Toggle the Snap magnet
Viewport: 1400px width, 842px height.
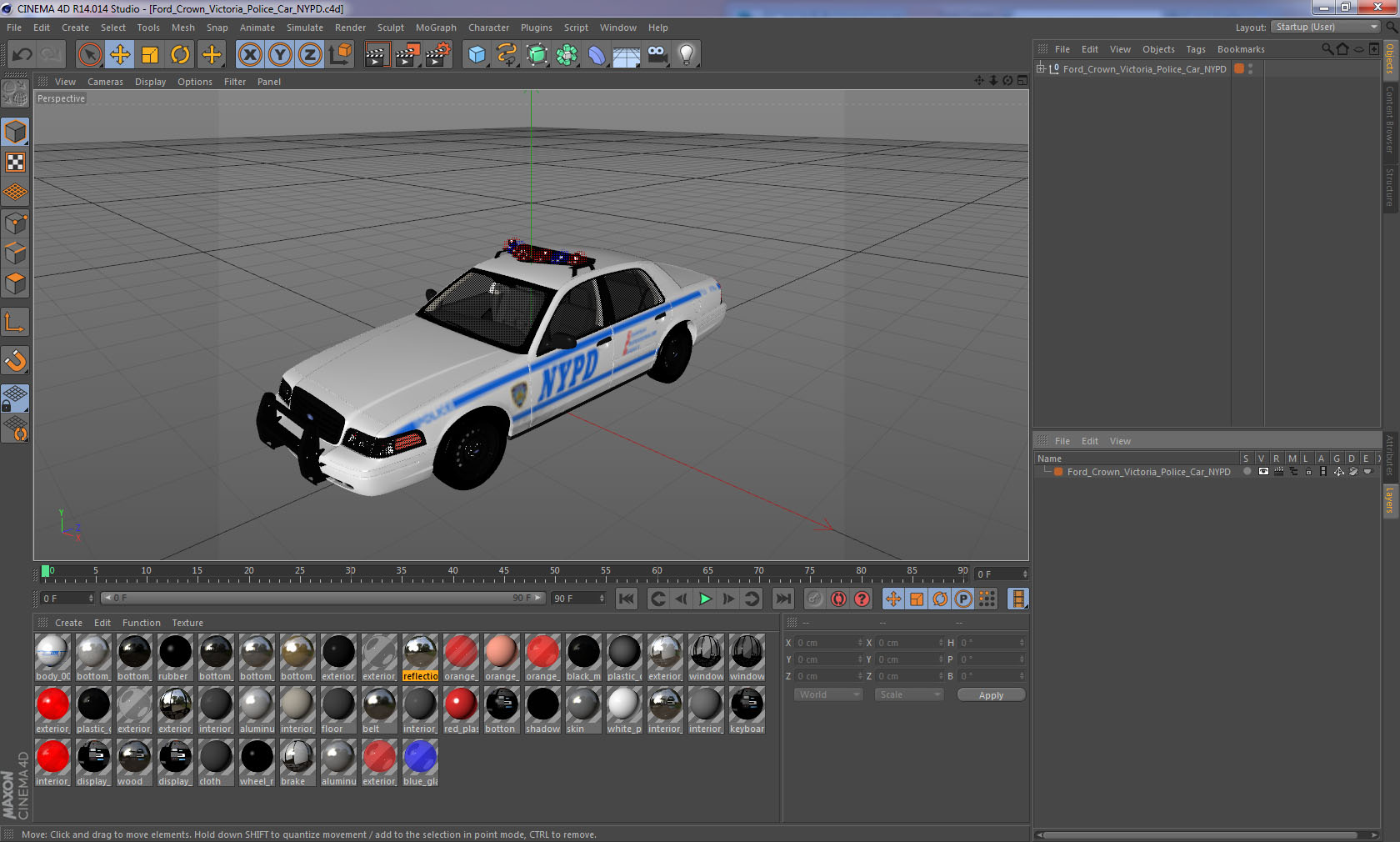pyautogui.click(x=15, y=360)
